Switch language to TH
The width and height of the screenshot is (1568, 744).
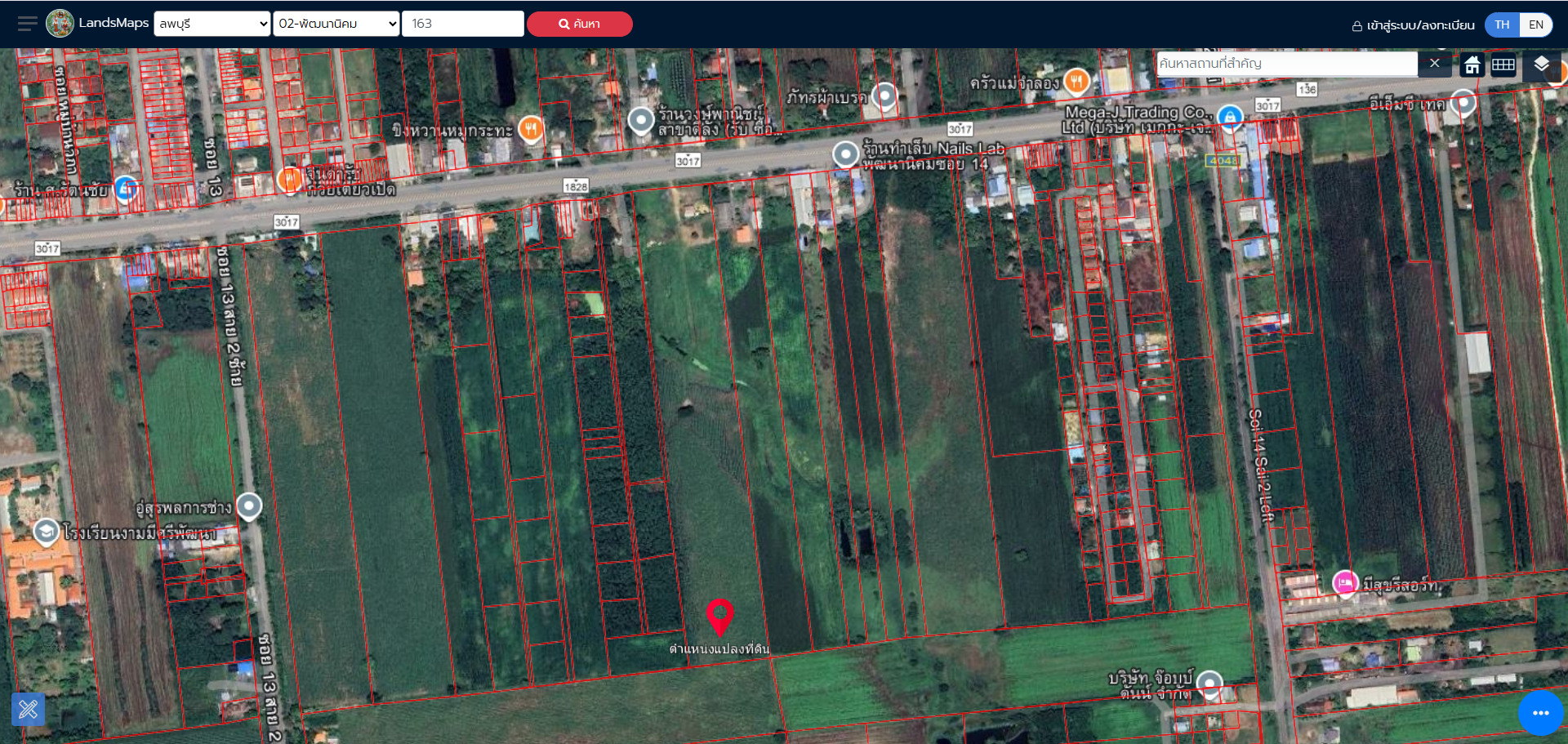pos(1502,25)
